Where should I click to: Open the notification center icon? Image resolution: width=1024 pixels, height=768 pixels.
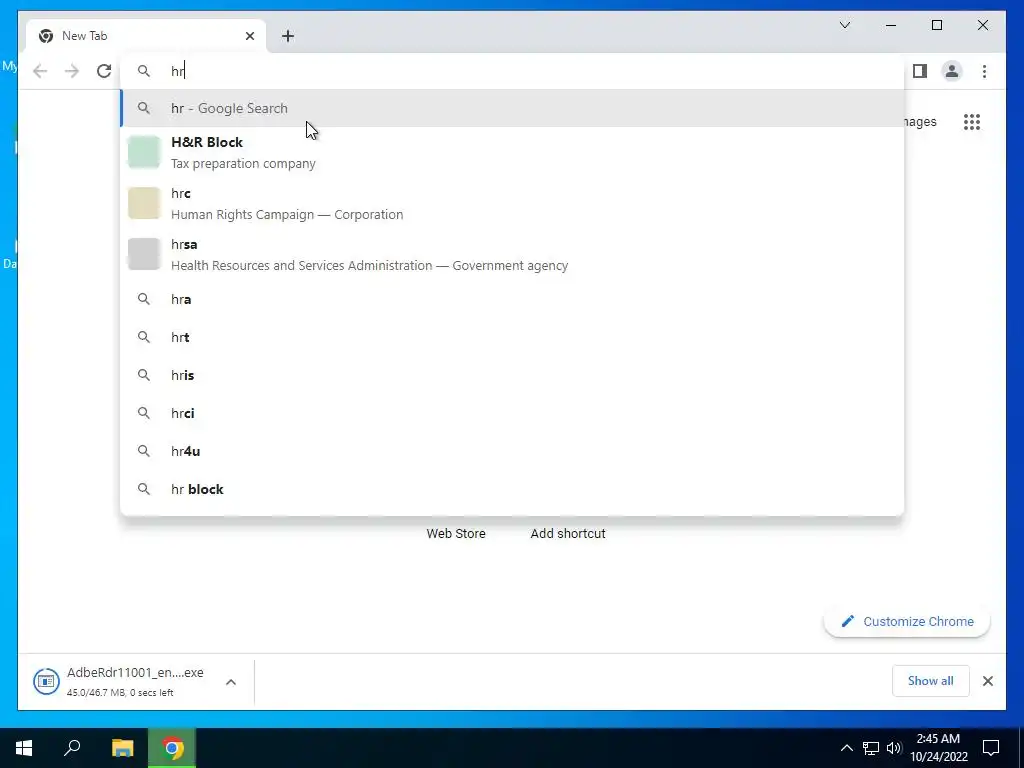pyautogui.click(x=991, y=748)
